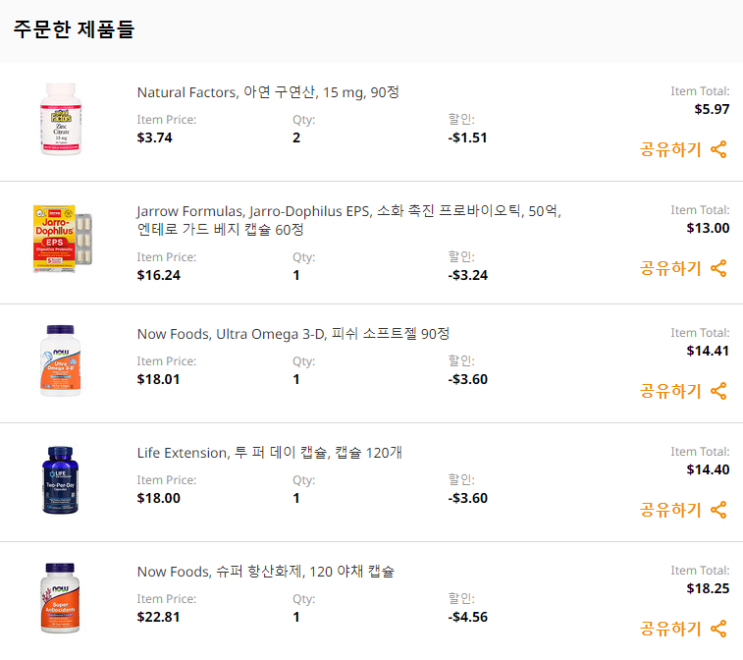Click 공유하기 text for the $5.97 item

tap(671, 150)
